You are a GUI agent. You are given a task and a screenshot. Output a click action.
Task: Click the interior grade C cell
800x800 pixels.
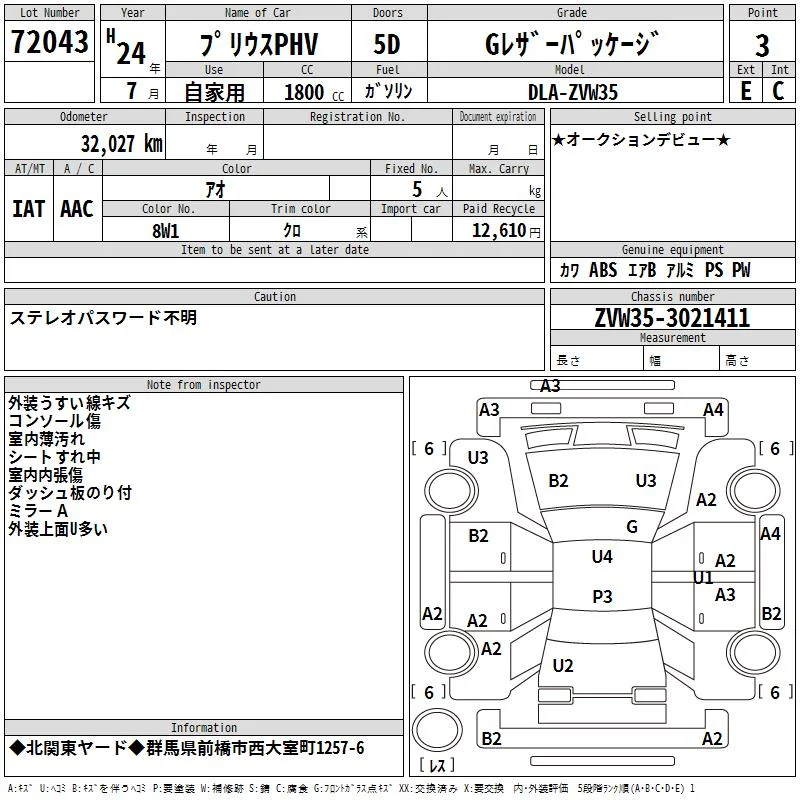(778, 91)
